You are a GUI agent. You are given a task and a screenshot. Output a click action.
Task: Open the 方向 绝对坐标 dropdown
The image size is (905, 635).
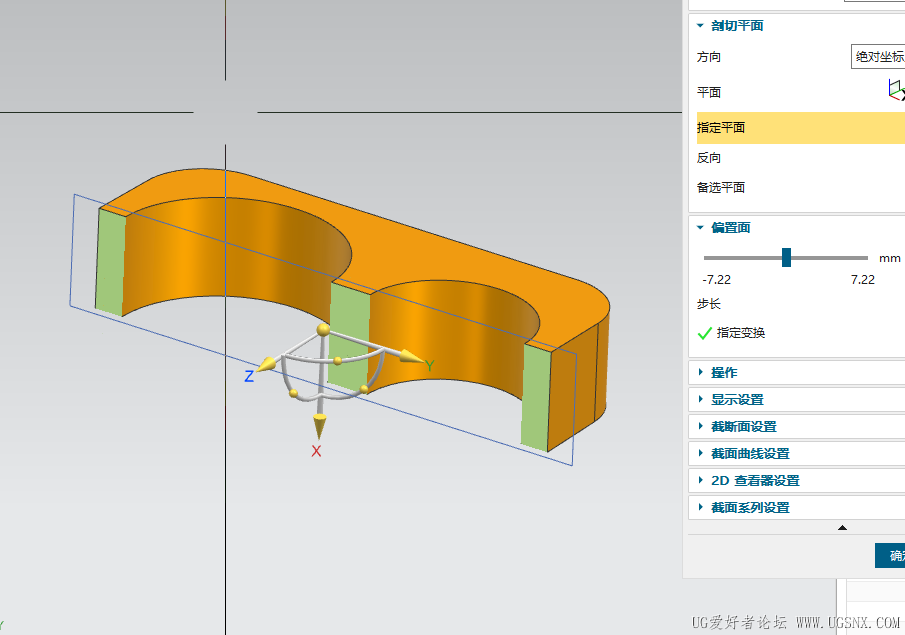coord(878,57)
